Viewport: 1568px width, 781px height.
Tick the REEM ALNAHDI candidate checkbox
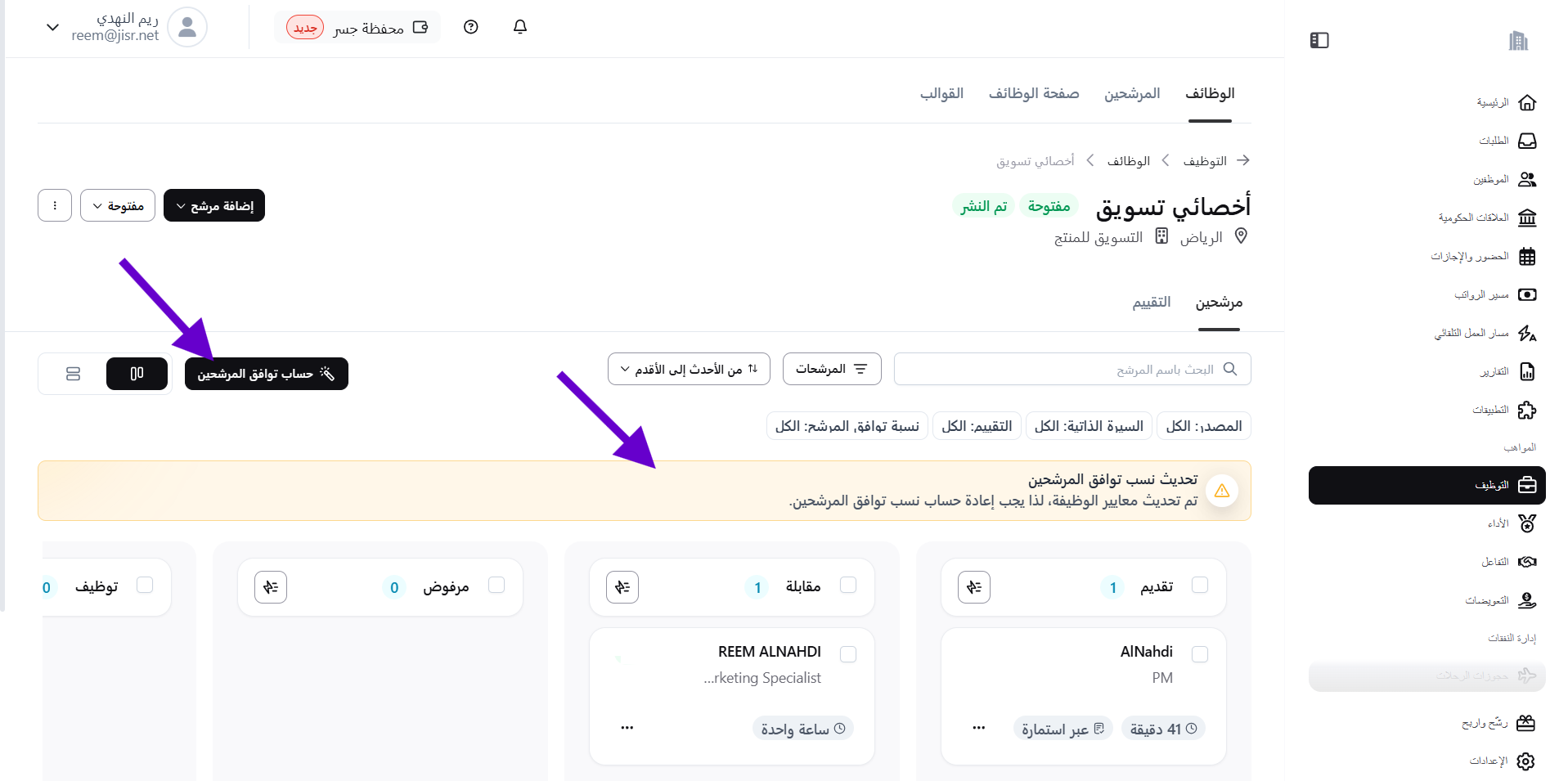coord(847,653)
